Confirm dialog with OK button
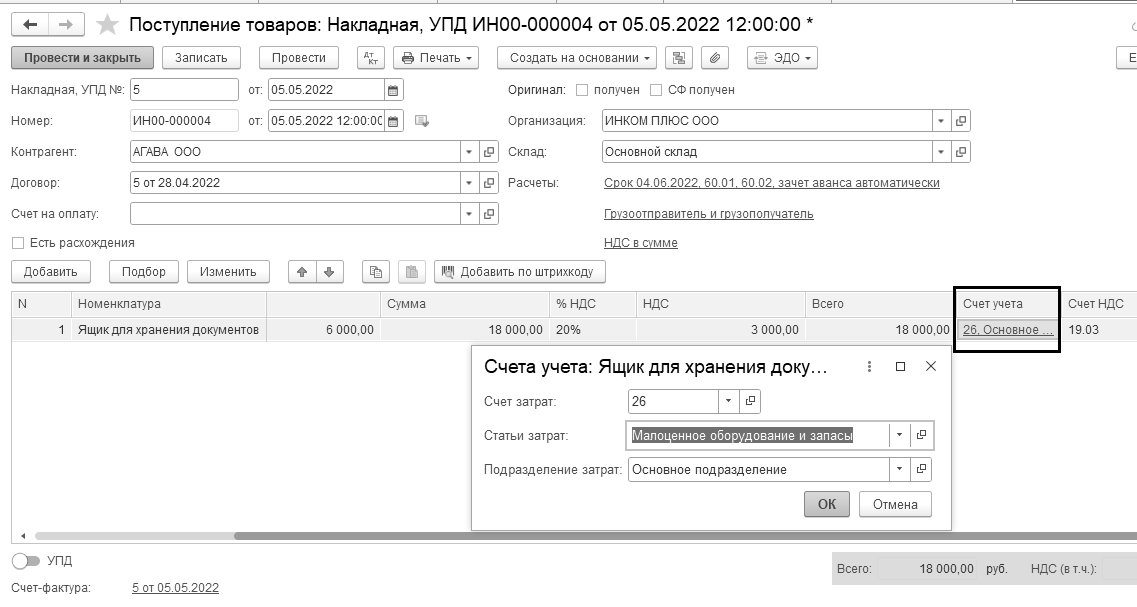The image size is (1137, 607). (x=827, y=504)
